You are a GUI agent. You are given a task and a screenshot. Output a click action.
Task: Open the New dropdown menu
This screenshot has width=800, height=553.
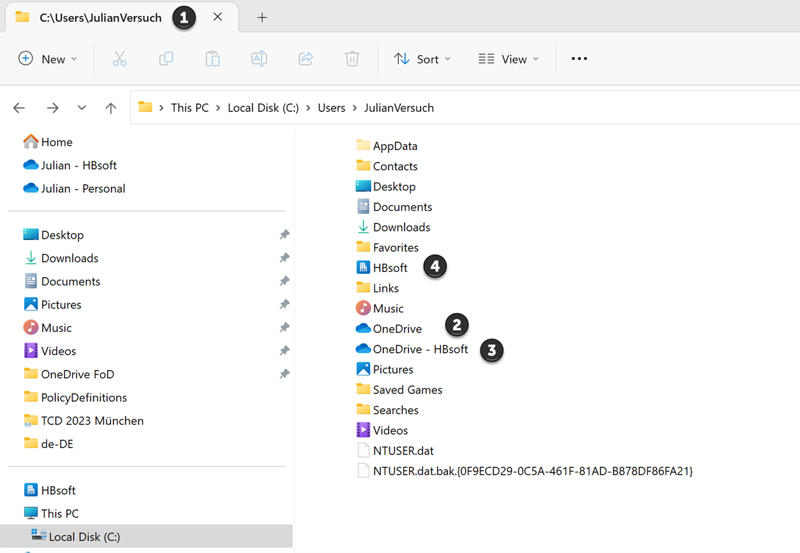(x=48, y=59)
